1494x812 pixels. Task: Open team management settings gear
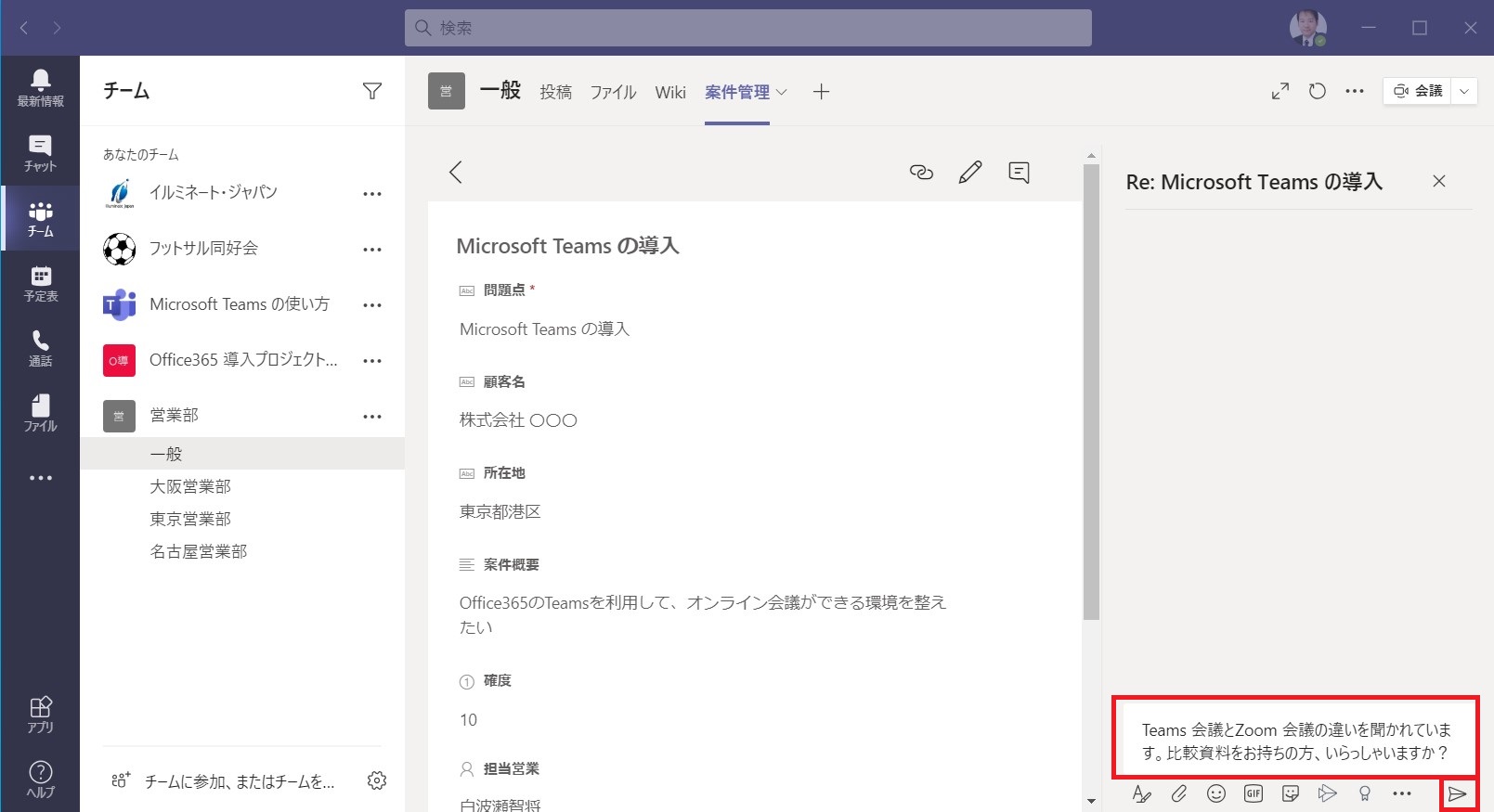point(377,780)
